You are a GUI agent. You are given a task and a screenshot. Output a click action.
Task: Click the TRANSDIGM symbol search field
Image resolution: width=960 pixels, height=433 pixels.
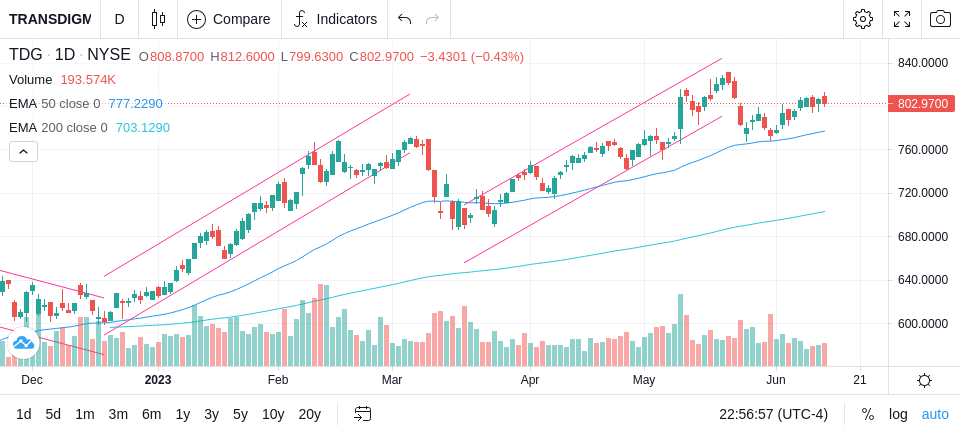[50, 19]
